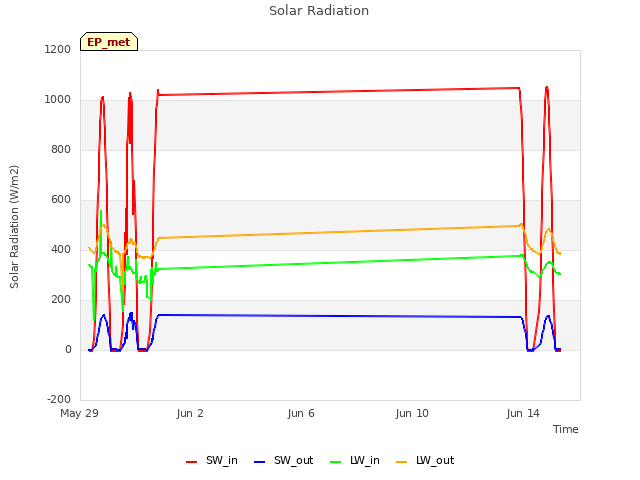Click the 1000 y-axis label
This screenshot has width=640, height=480.
pos(58,100)
